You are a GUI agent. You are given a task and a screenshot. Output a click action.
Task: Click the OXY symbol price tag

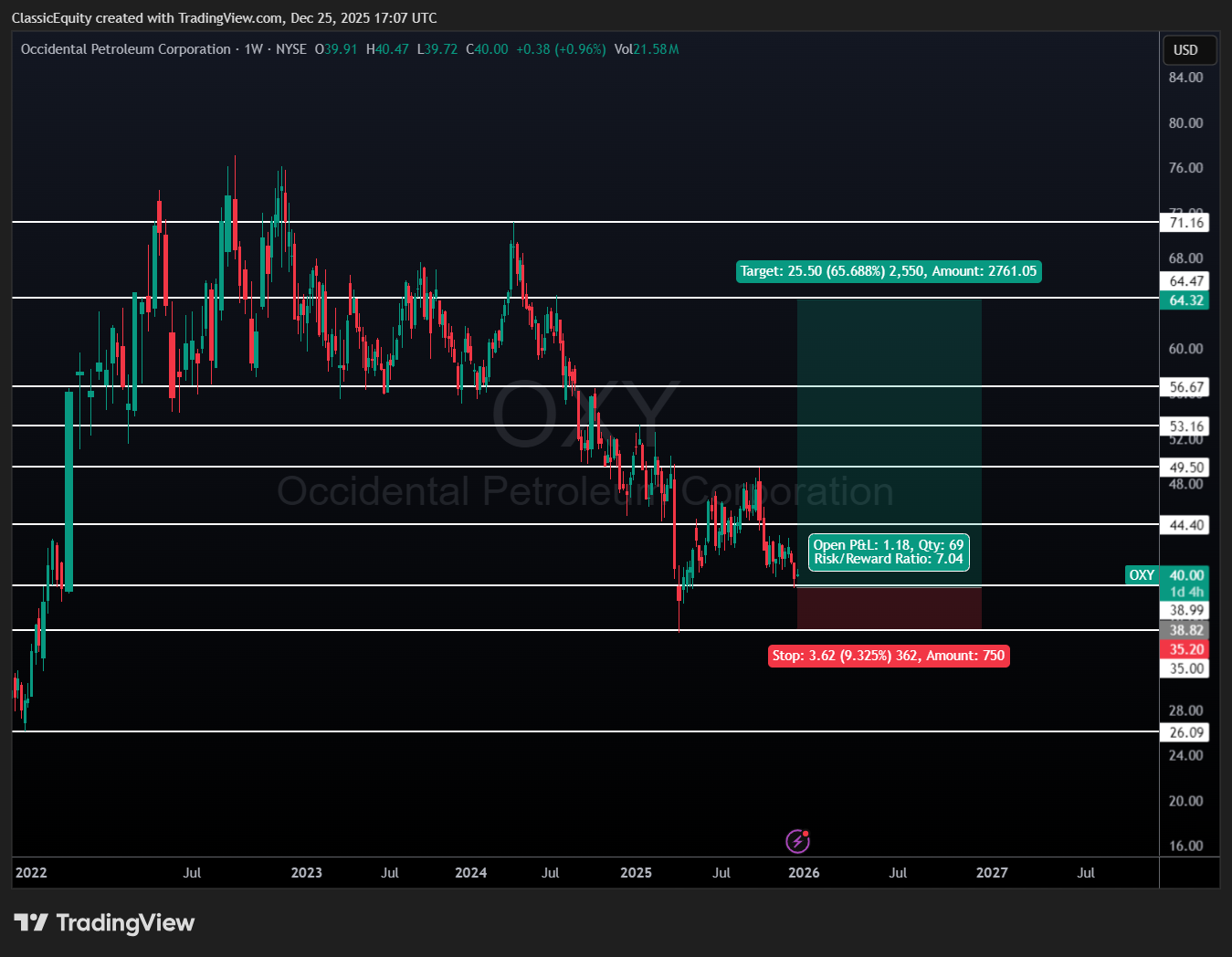point(1142,575)
